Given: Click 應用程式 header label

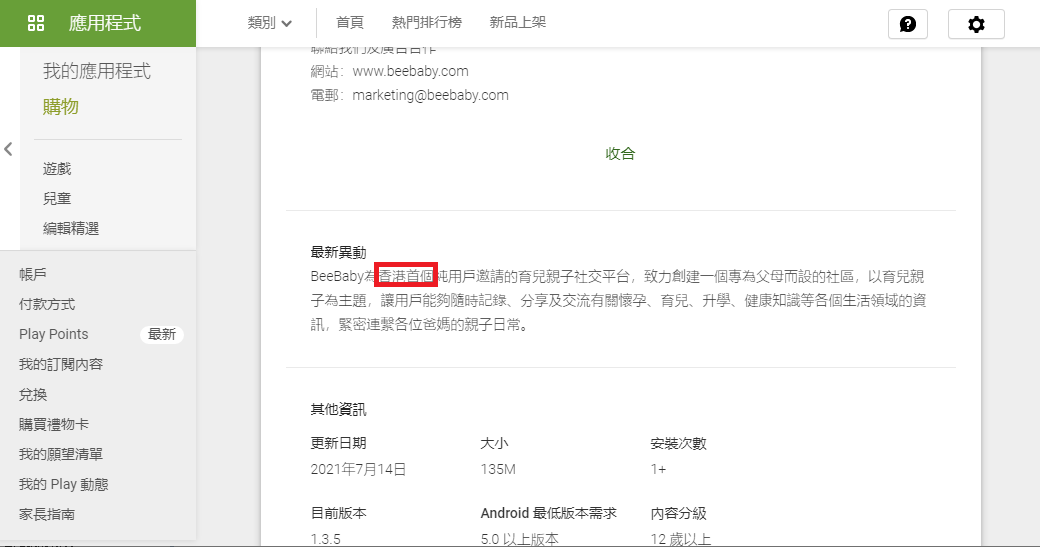Looking at the screenshot, I should [105, 23].
